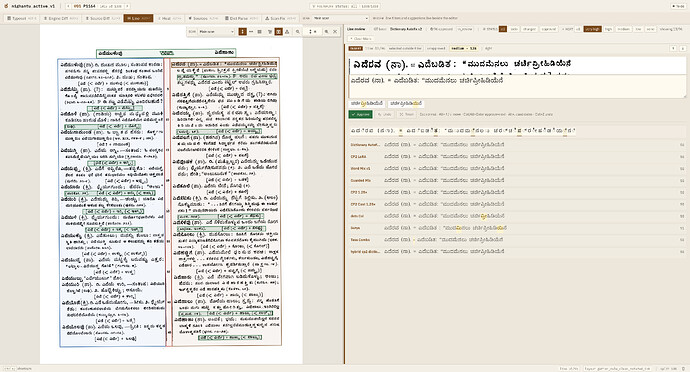Select the in_review filter chip
The height and width of the screenshot is (372, 690).
point(465,29)
